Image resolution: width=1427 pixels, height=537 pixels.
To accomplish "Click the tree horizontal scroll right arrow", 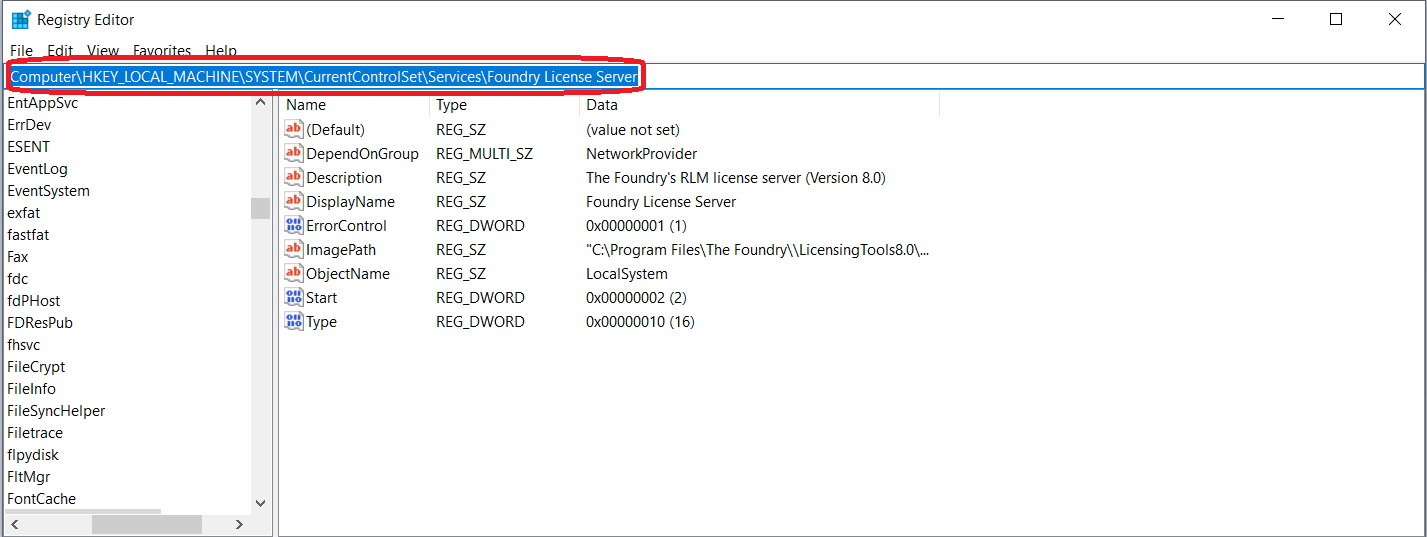I will pos(239,524).
